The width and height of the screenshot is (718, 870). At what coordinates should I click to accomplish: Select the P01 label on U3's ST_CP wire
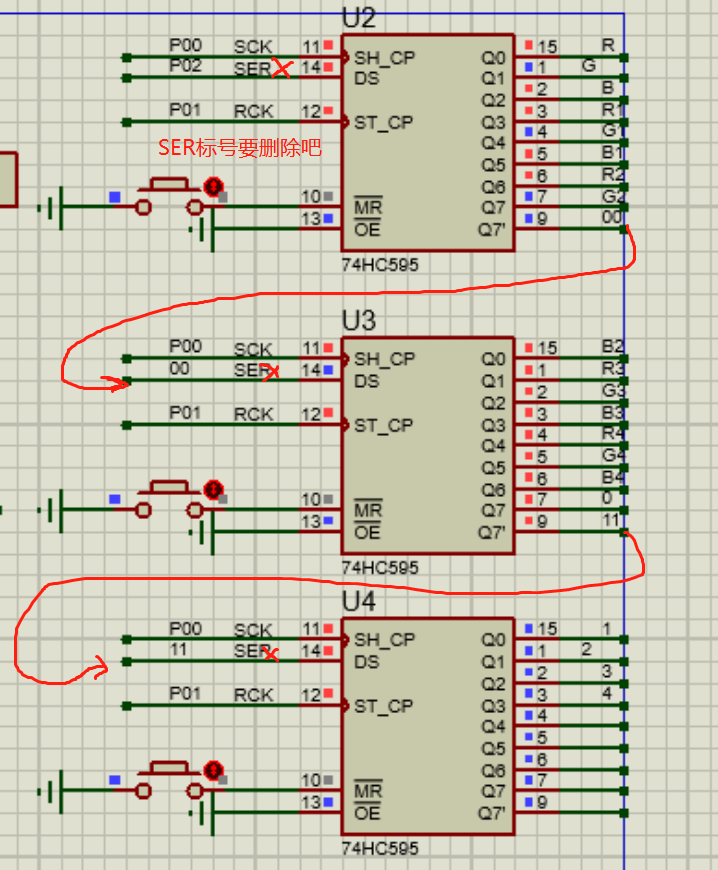185,413
